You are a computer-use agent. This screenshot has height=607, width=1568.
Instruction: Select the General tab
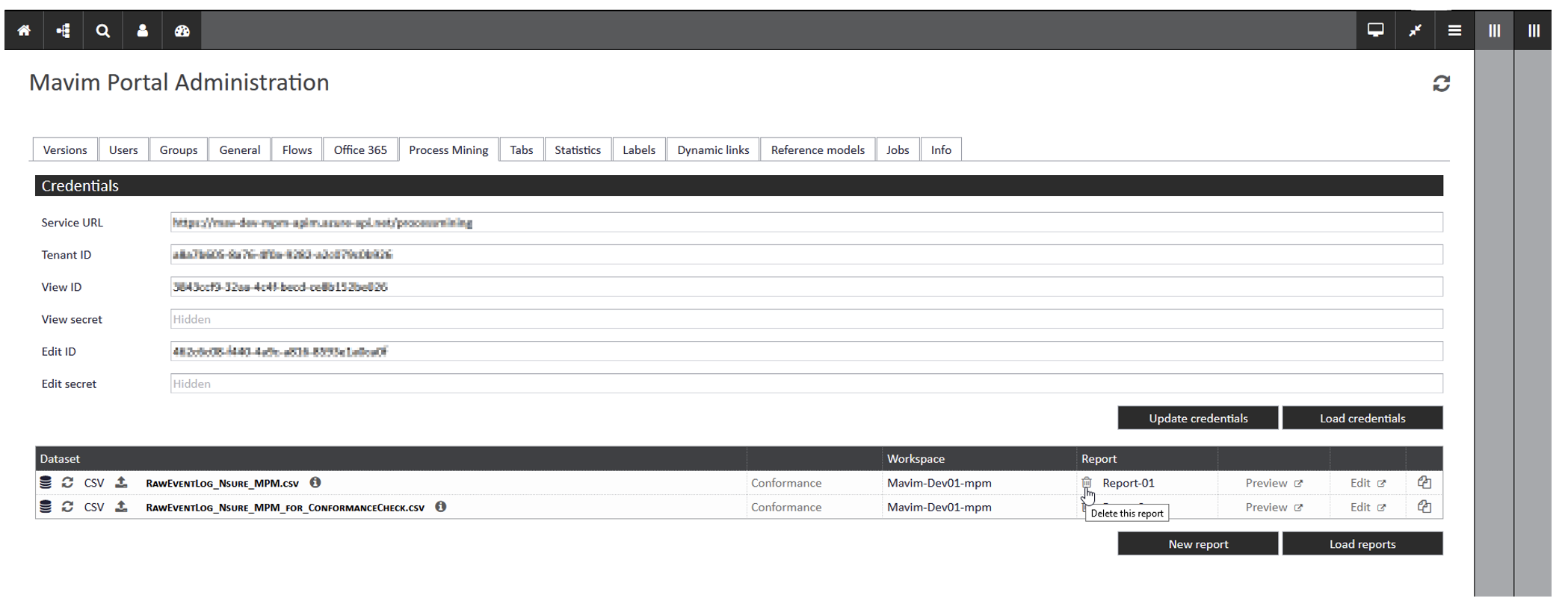pos(240,150)
